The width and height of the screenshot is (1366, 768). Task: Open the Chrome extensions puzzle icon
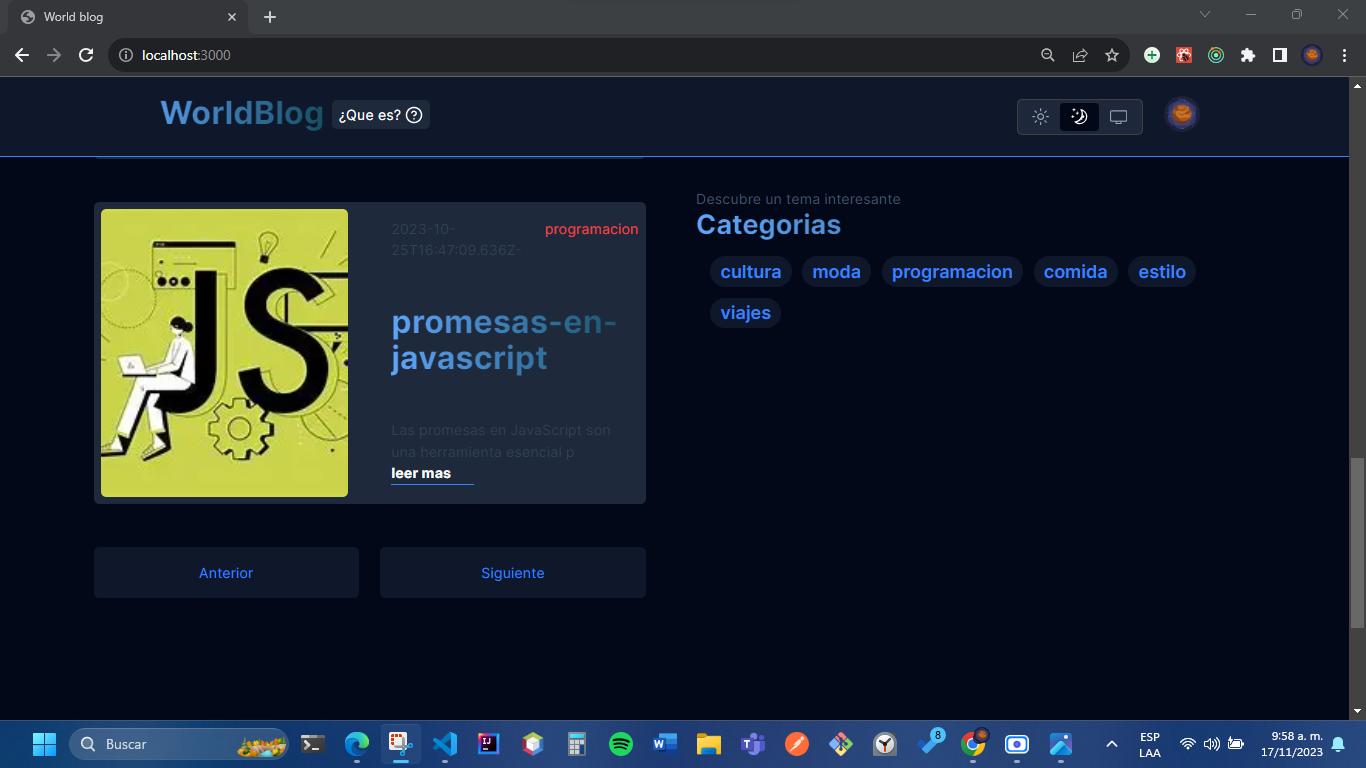coord(1247,55)
